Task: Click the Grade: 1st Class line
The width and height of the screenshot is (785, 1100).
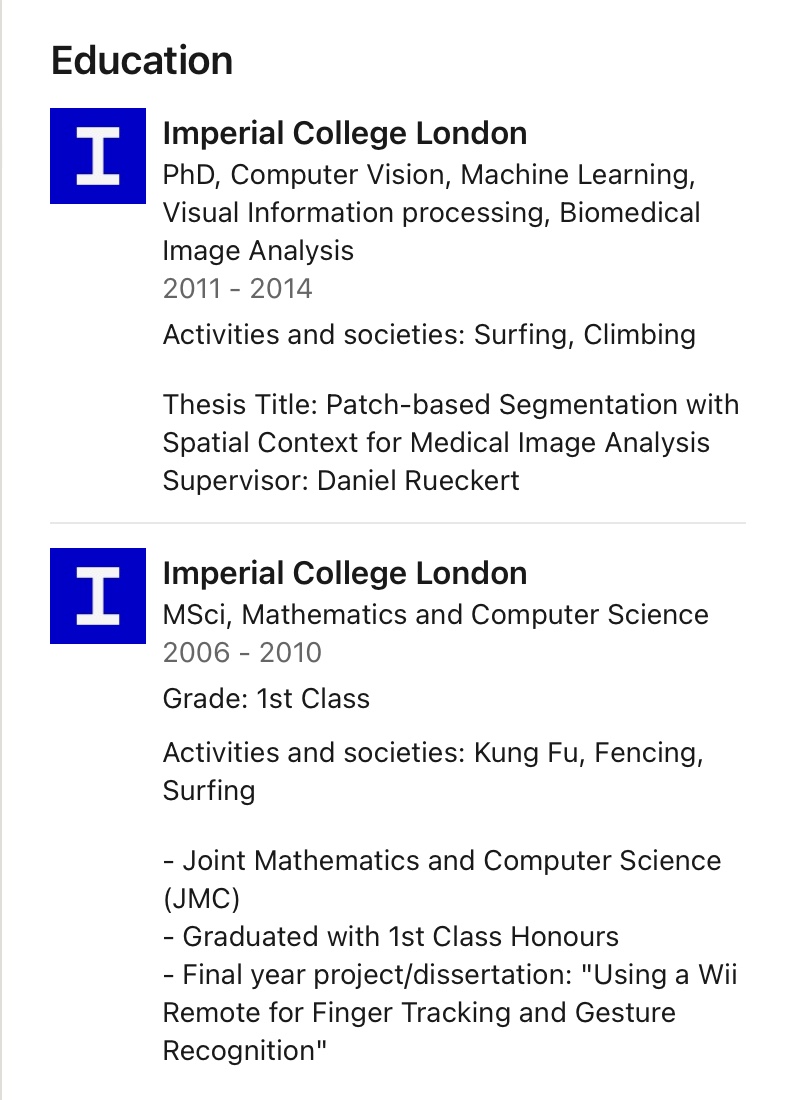Action: 266,699
